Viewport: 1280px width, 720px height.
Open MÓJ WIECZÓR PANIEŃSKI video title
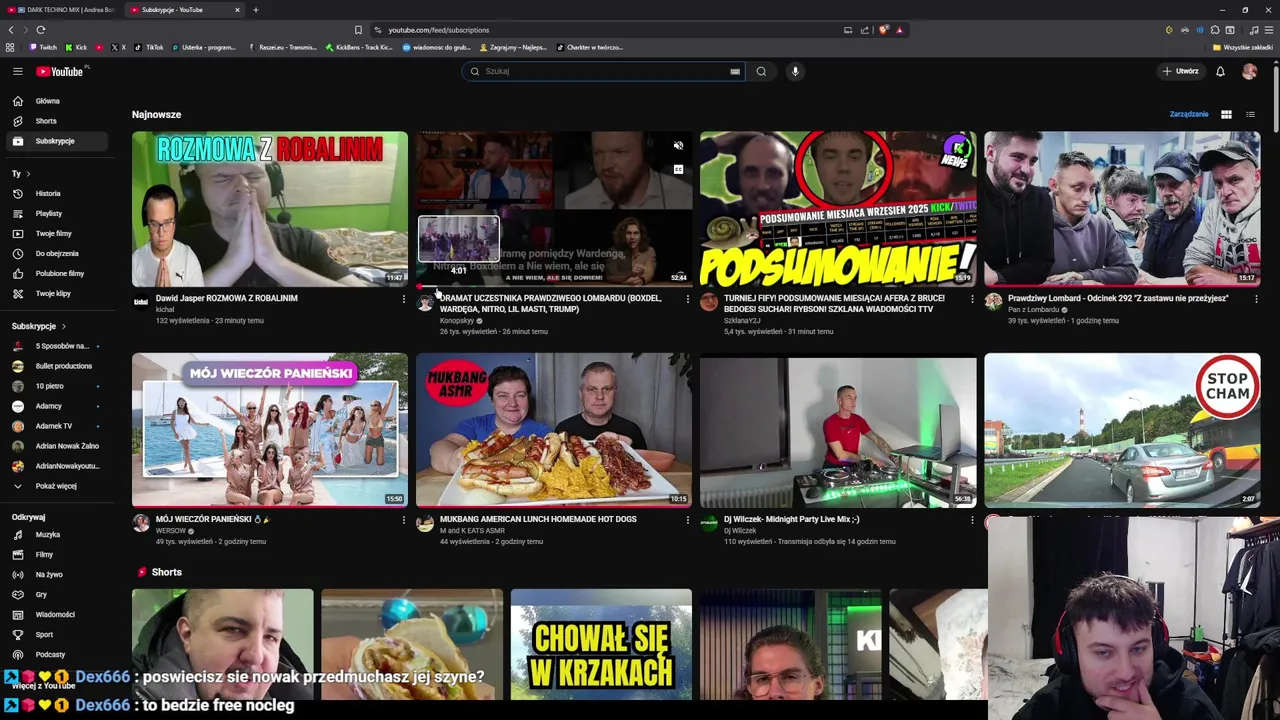(x=213, y=519)
